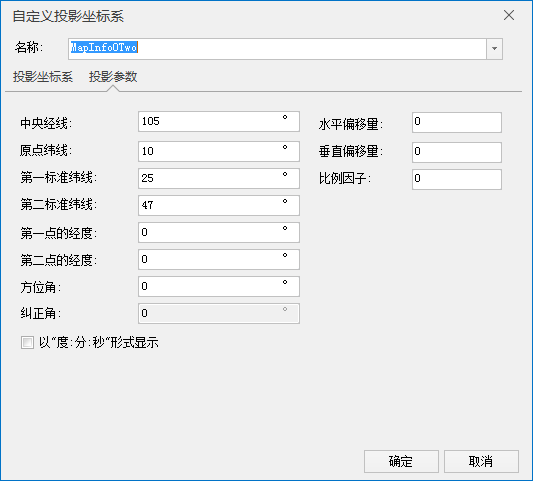Select the 投影参数 tab
The height and width of the screenshot is (481, 533).
point(113,77)
